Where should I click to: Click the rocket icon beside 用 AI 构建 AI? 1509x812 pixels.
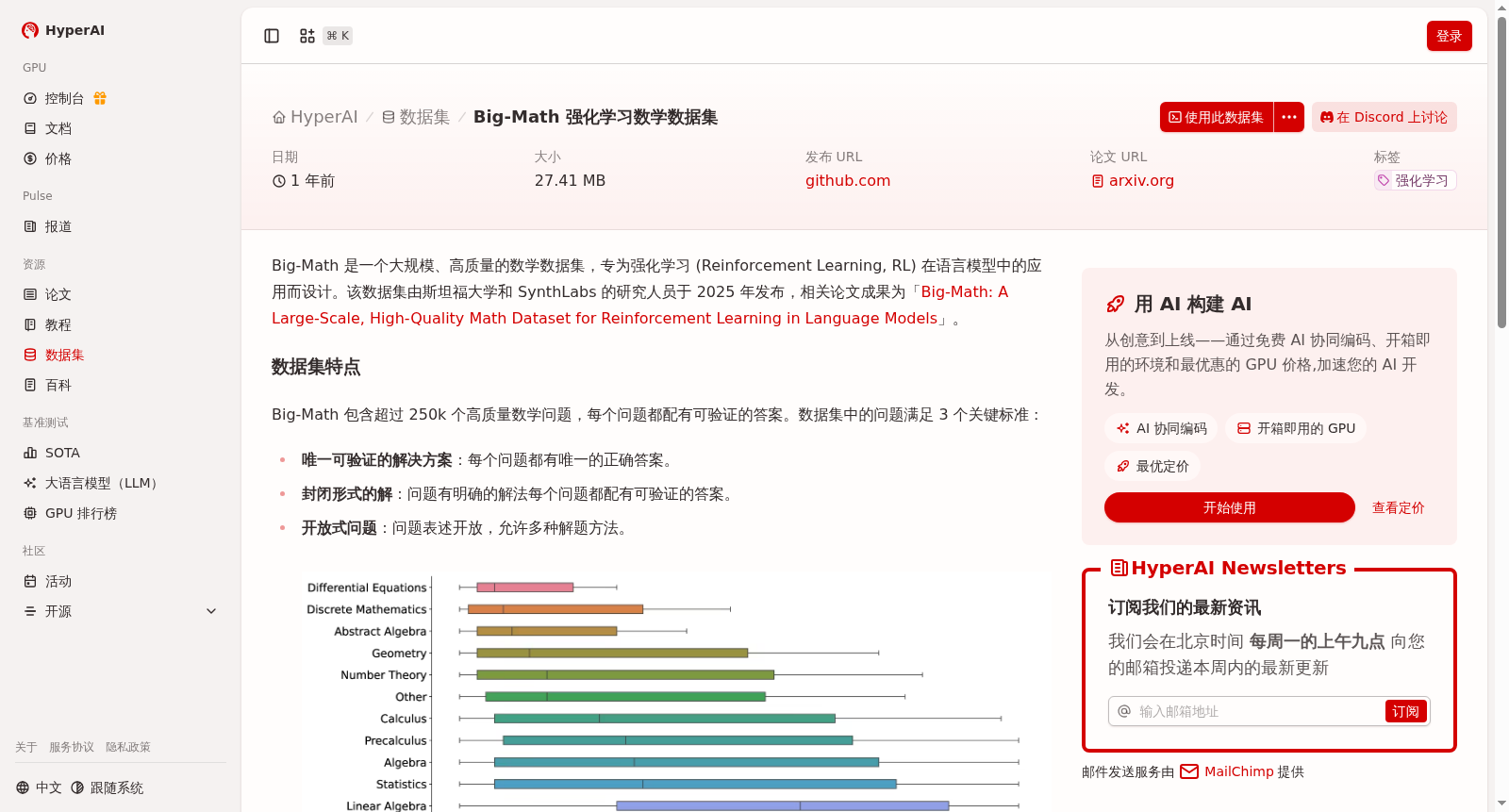click(x=1115, y=304)
